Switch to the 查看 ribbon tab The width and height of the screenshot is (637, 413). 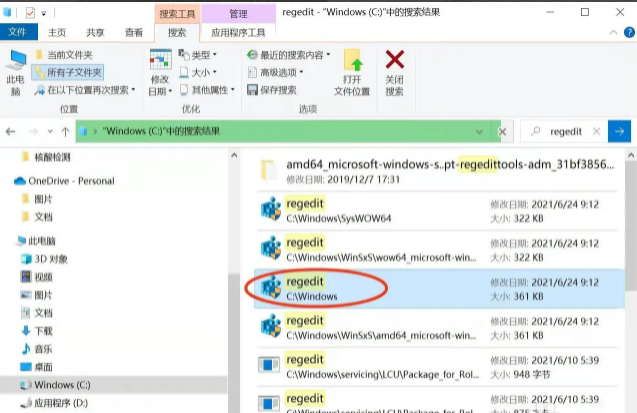133,32
